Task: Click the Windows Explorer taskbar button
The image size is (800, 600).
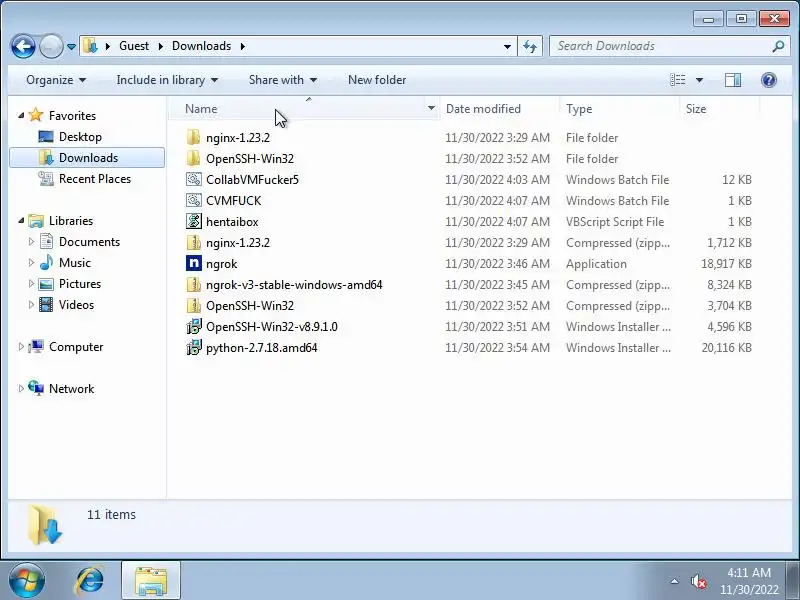Action: click(151, 581)
